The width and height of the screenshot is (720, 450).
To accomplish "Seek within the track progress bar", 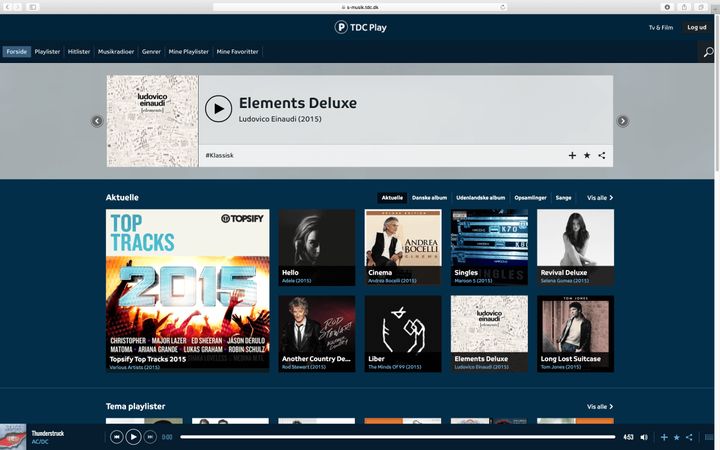I will (398, 437).
